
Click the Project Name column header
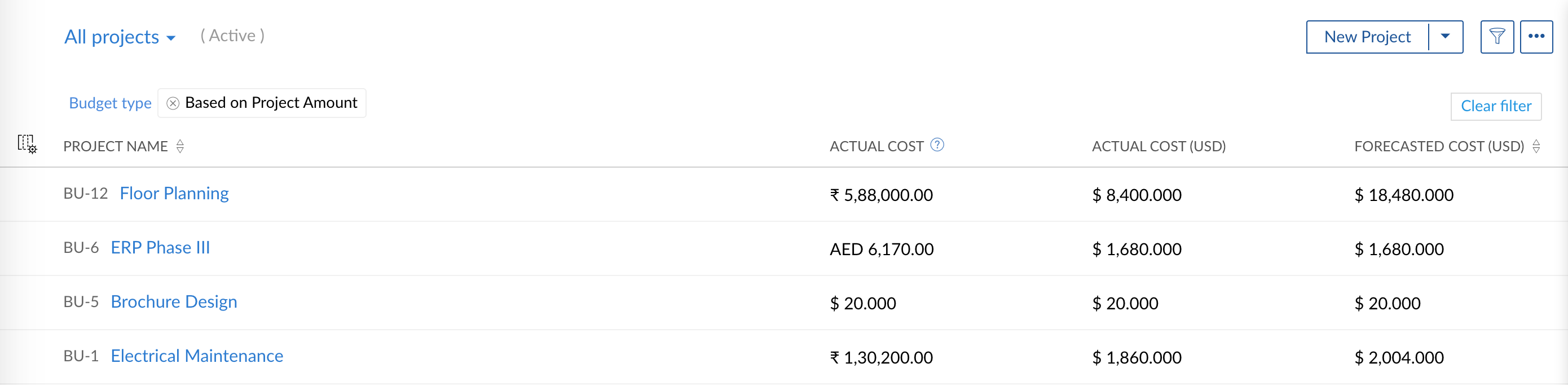pos(115,146)
